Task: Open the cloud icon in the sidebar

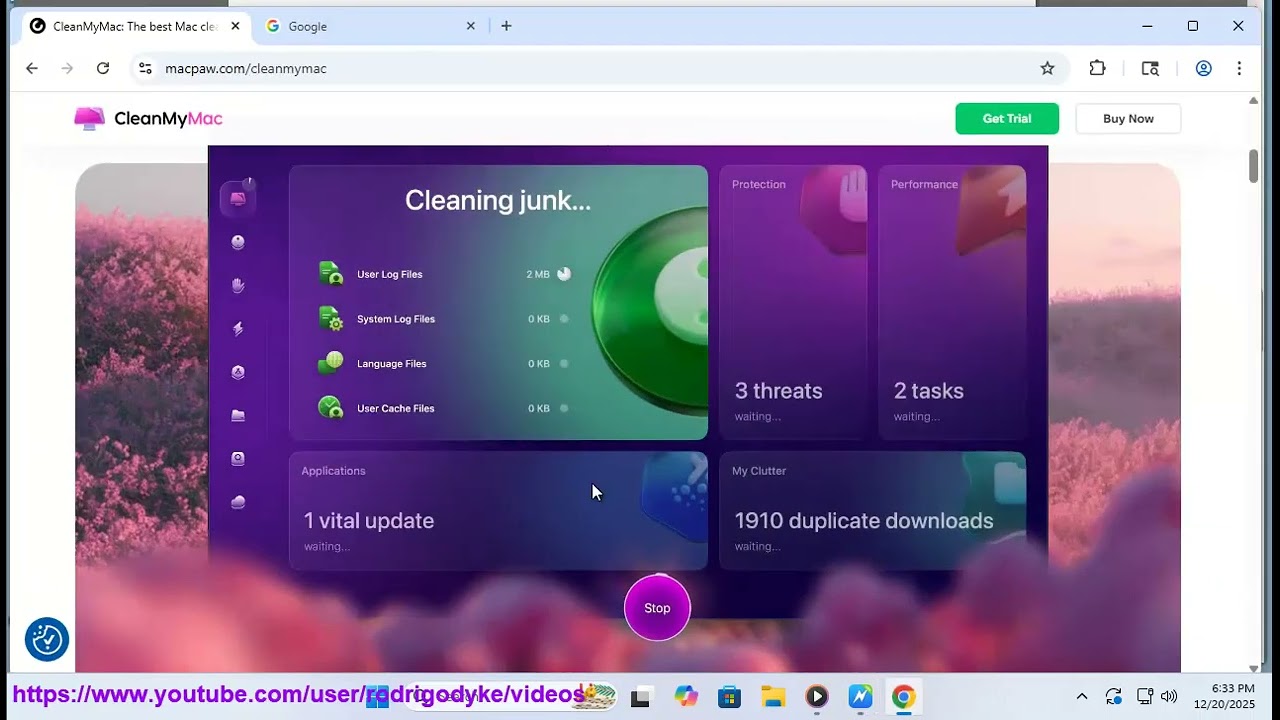Action: [x=238, y=502]
